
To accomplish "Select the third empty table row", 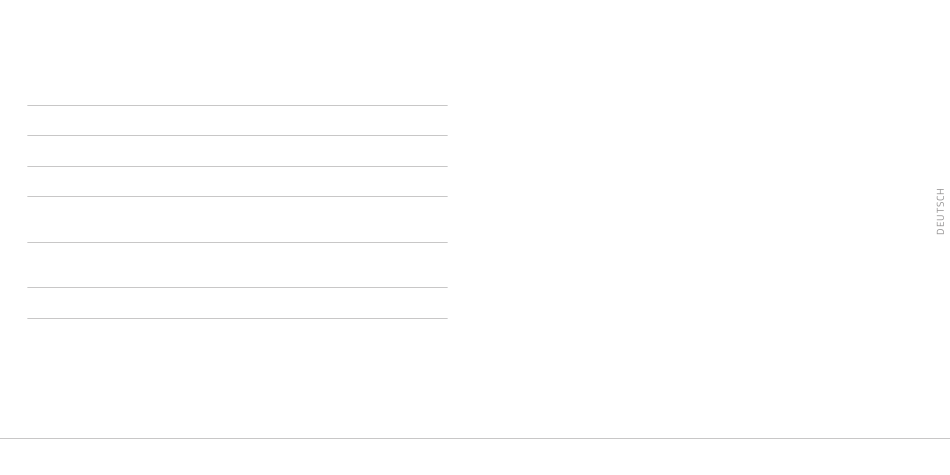I will 238,181.
